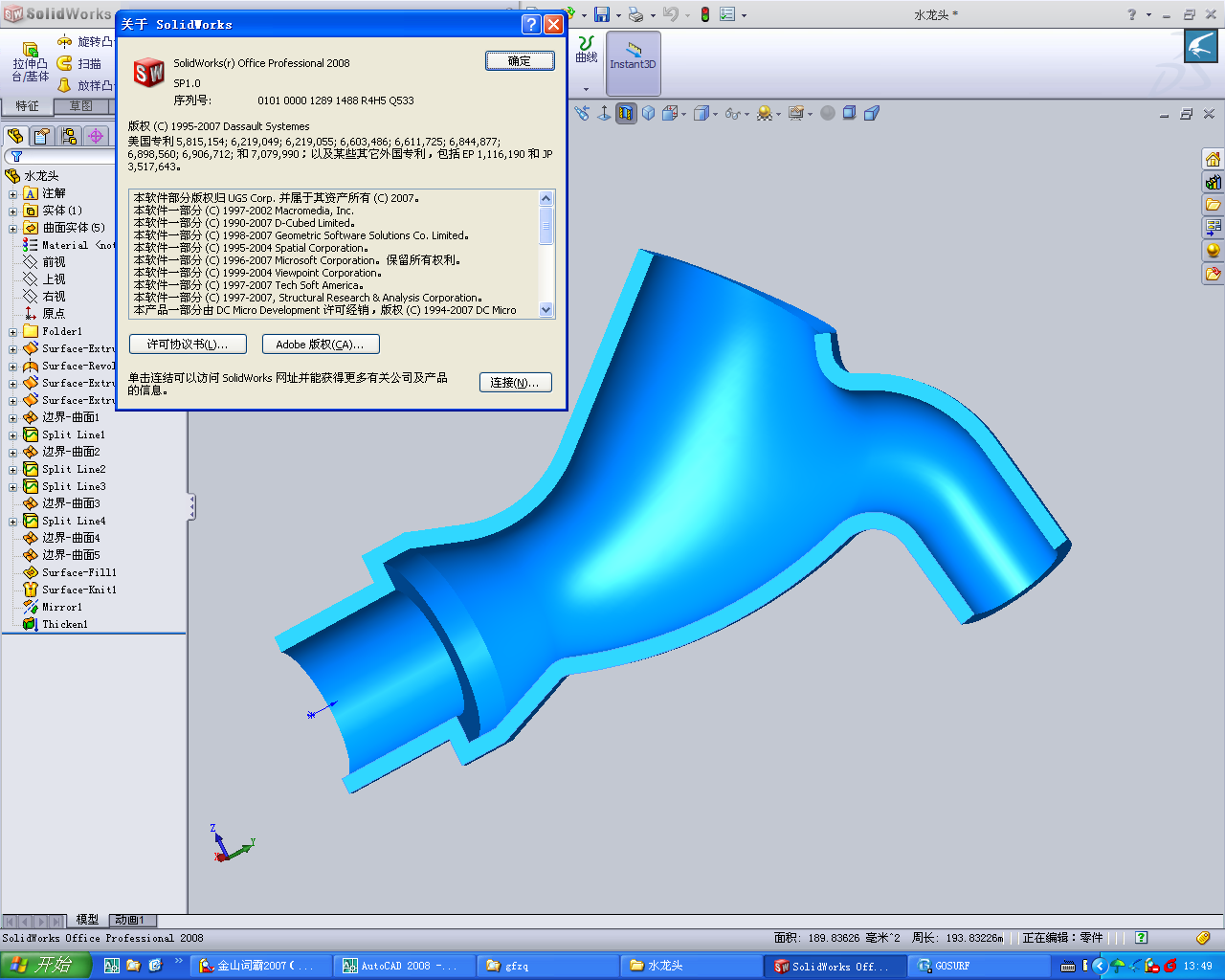
Task: Click the Adobe 版权 (Copyright) button
Action: [321, 344]
